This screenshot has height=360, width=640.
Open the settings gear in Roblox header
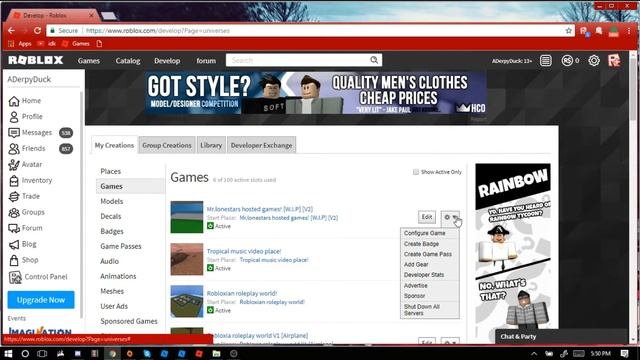[594, 61]
